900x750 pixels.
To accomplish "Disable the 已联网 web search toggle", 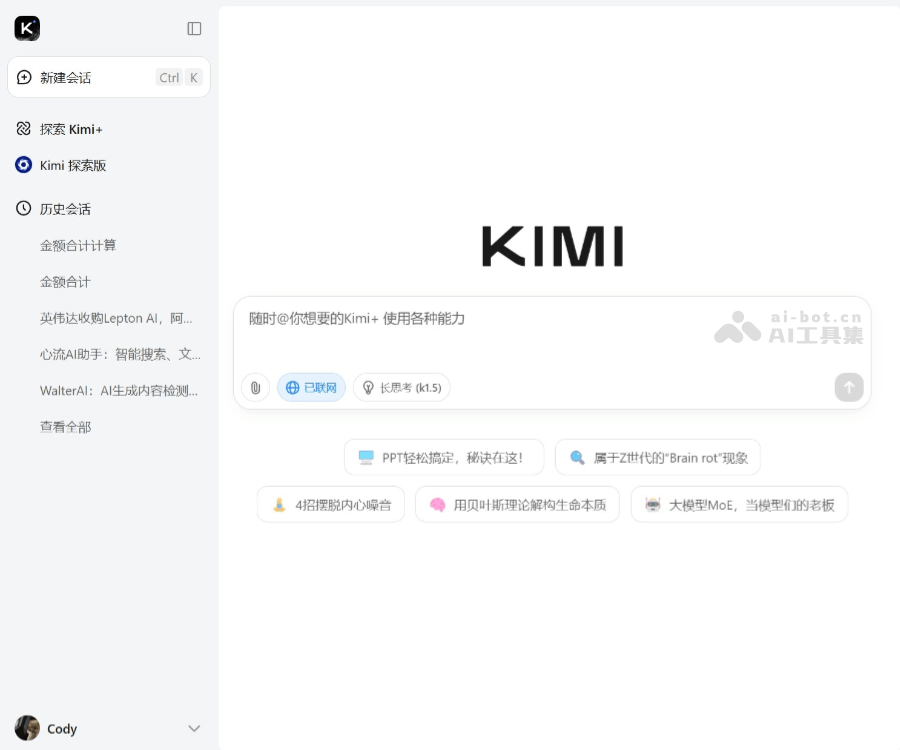I will click(x=311, y=387).
